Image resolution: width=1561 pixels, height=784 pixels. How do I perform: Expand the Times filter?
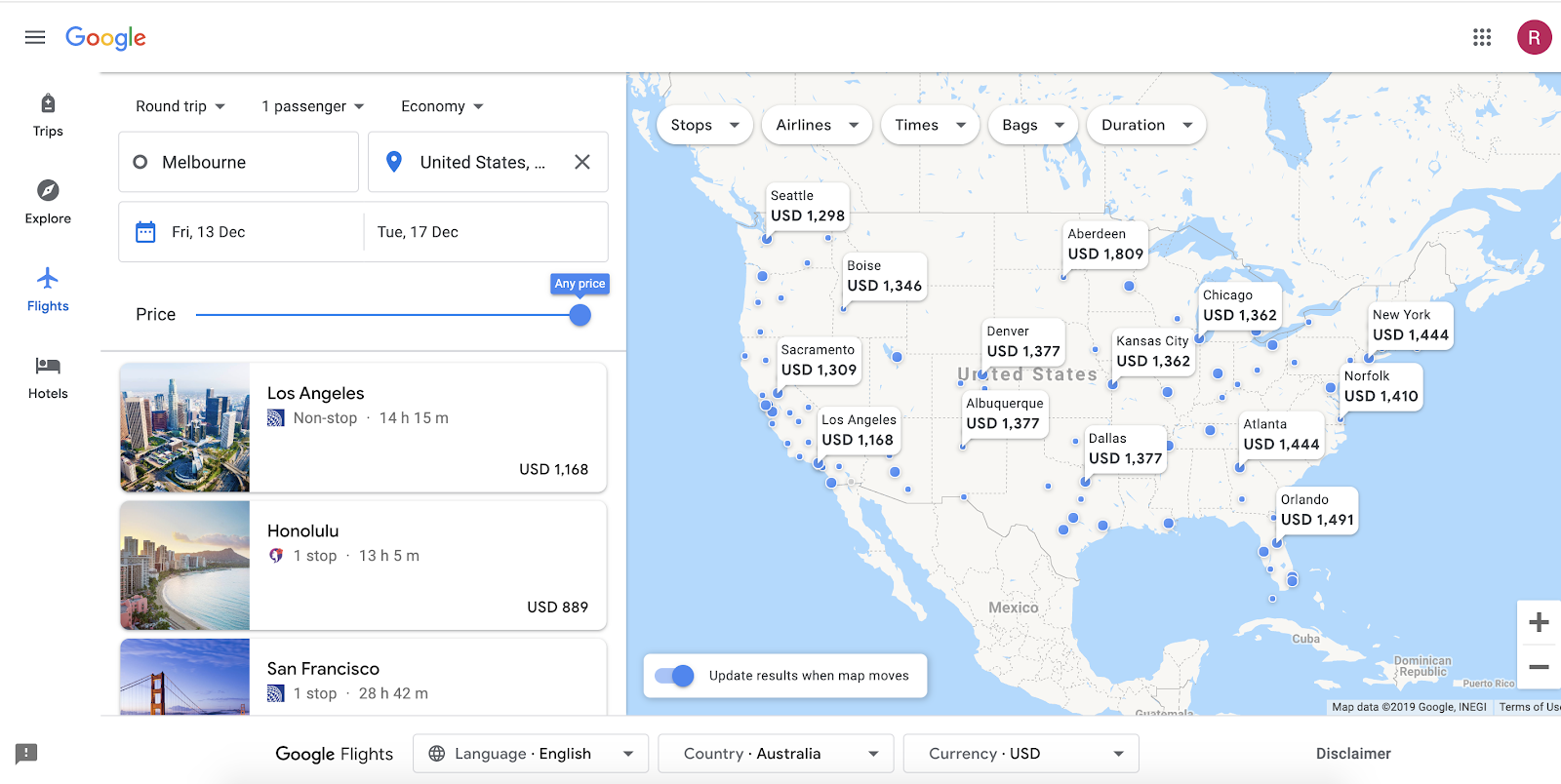[930, 125]
